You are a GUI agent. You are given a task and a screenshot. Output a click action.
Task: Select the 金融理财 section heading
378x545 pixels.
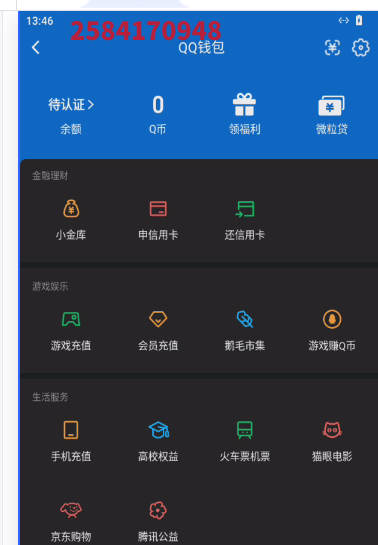pos(50,176)
